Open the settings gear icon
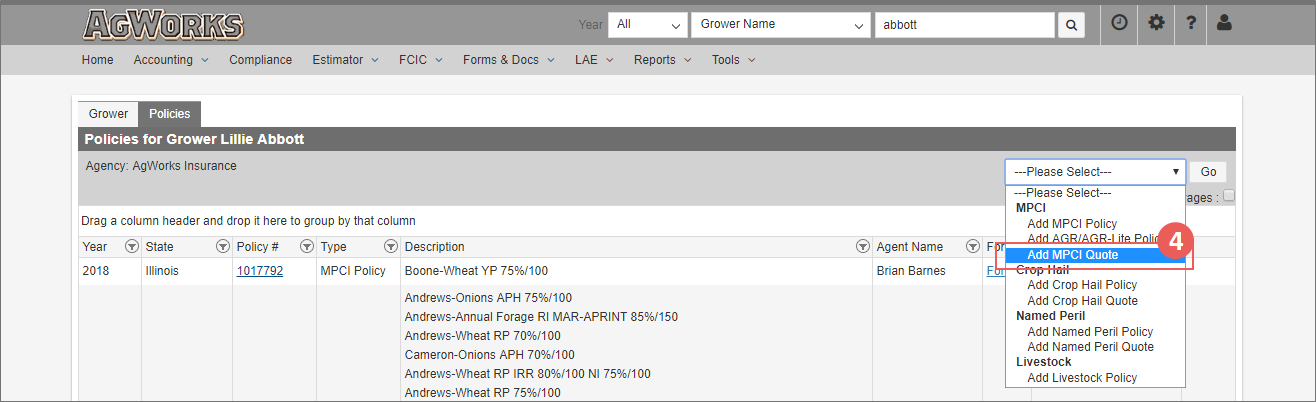The image size is (1316, 402). 1156,23
